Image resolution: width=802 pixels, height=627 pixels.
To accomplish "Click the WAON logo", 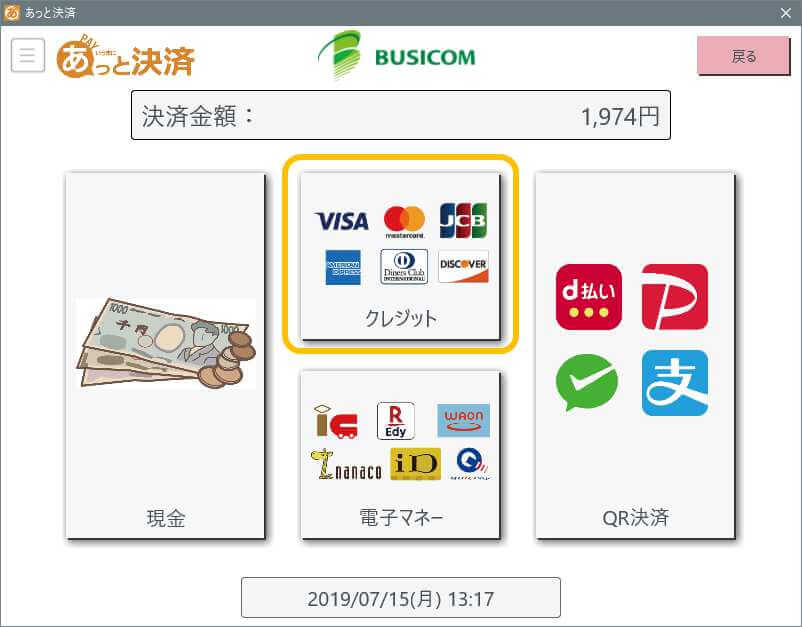I will [463, 420].
